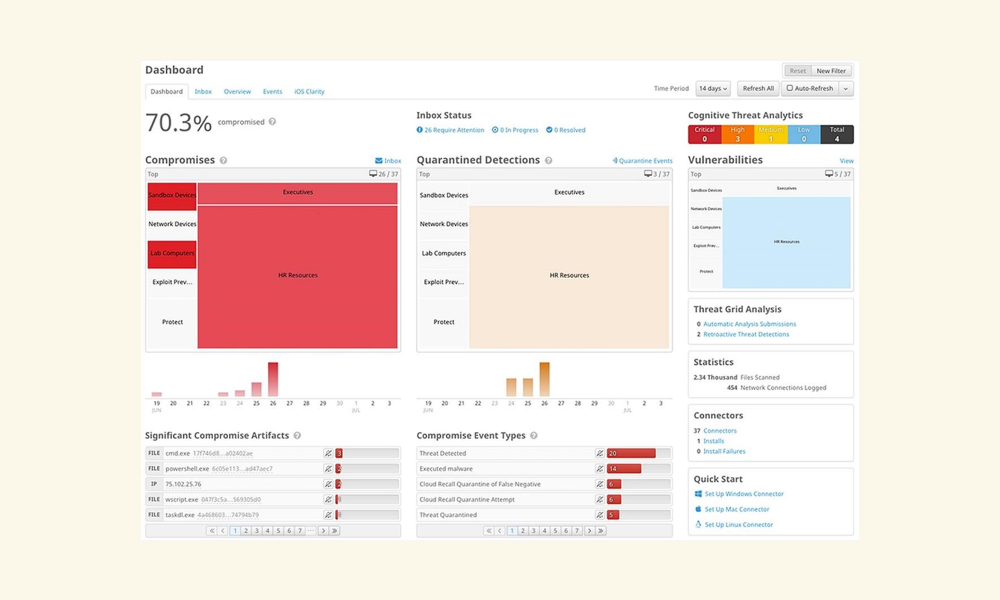
Task: Click the New Filter button
Action: [x=831, y=71]
